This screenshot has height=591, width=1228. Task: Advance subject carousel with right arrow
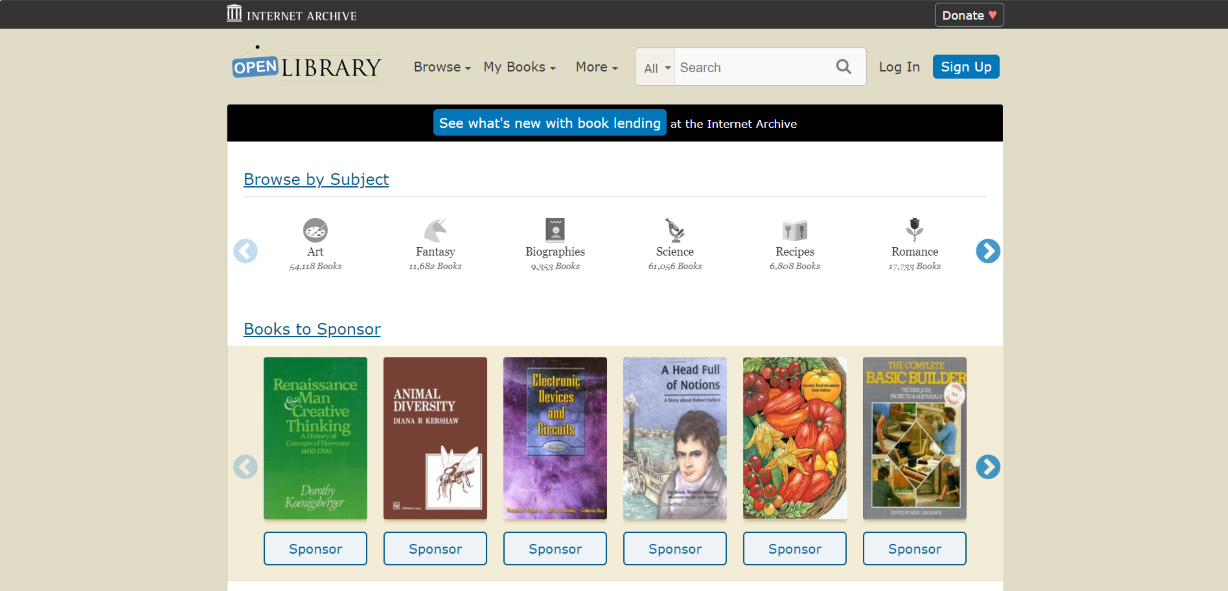click(x=988, y=251)
